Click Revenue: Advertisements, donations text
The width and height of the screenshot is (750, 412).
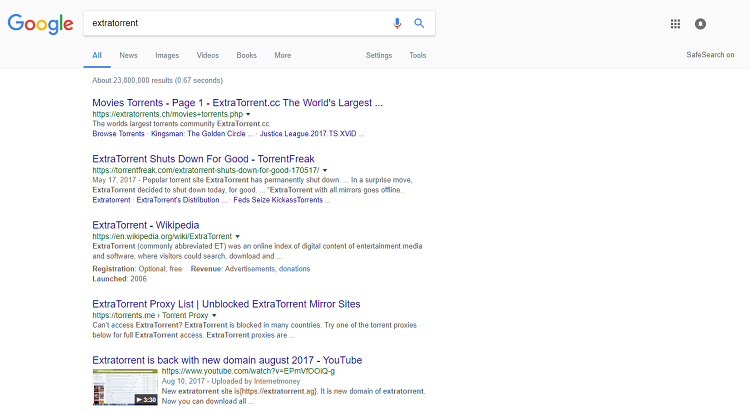pos(250,269)
